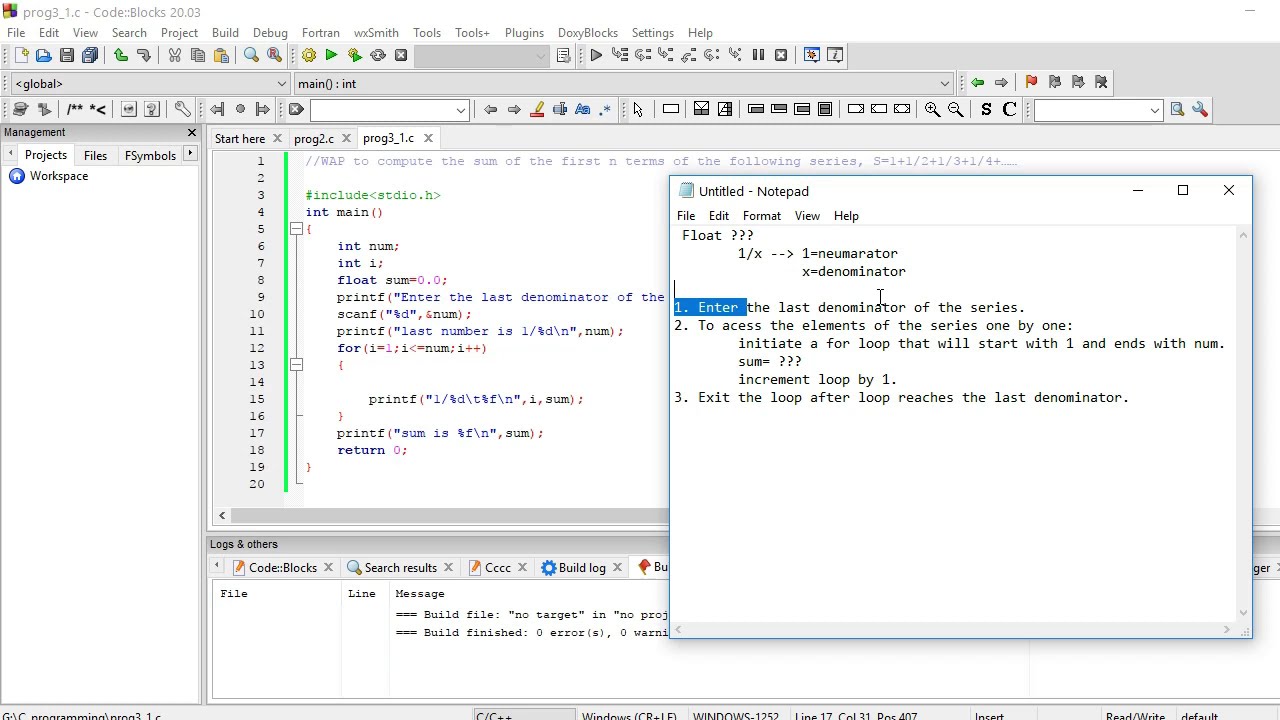The width and height of the screenshot is (1280, 720).
Task: Abort the build with the stop icon
Action: 401,56
